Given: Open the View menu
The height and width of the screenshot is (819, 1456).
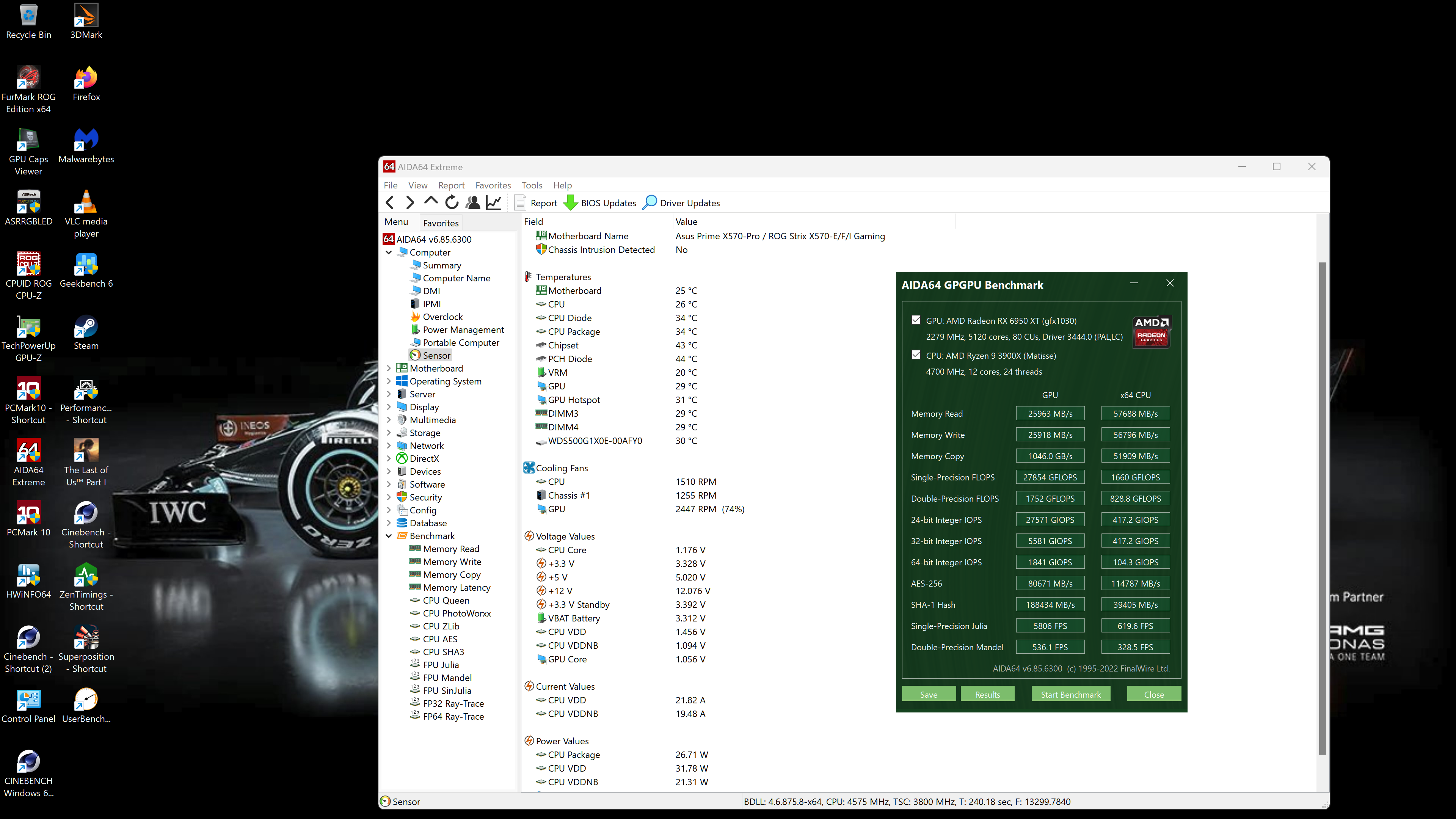Looking at the screenshot, I should click(x=418, y=185).
